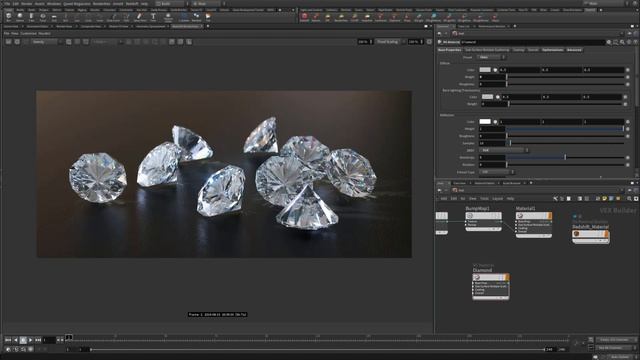Open the Render menu in the main menu bar

[27, 3]
